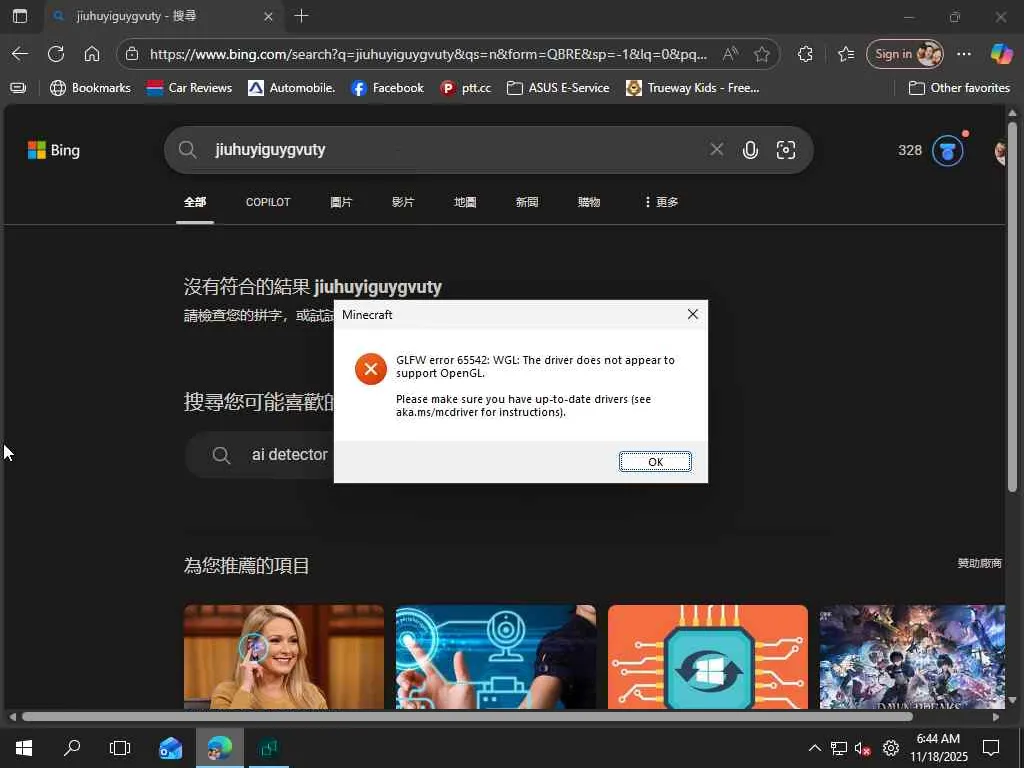Screen dimensions: 1024x768
Task: Switch to the COPILOT tab
Action: coord(268,202)
